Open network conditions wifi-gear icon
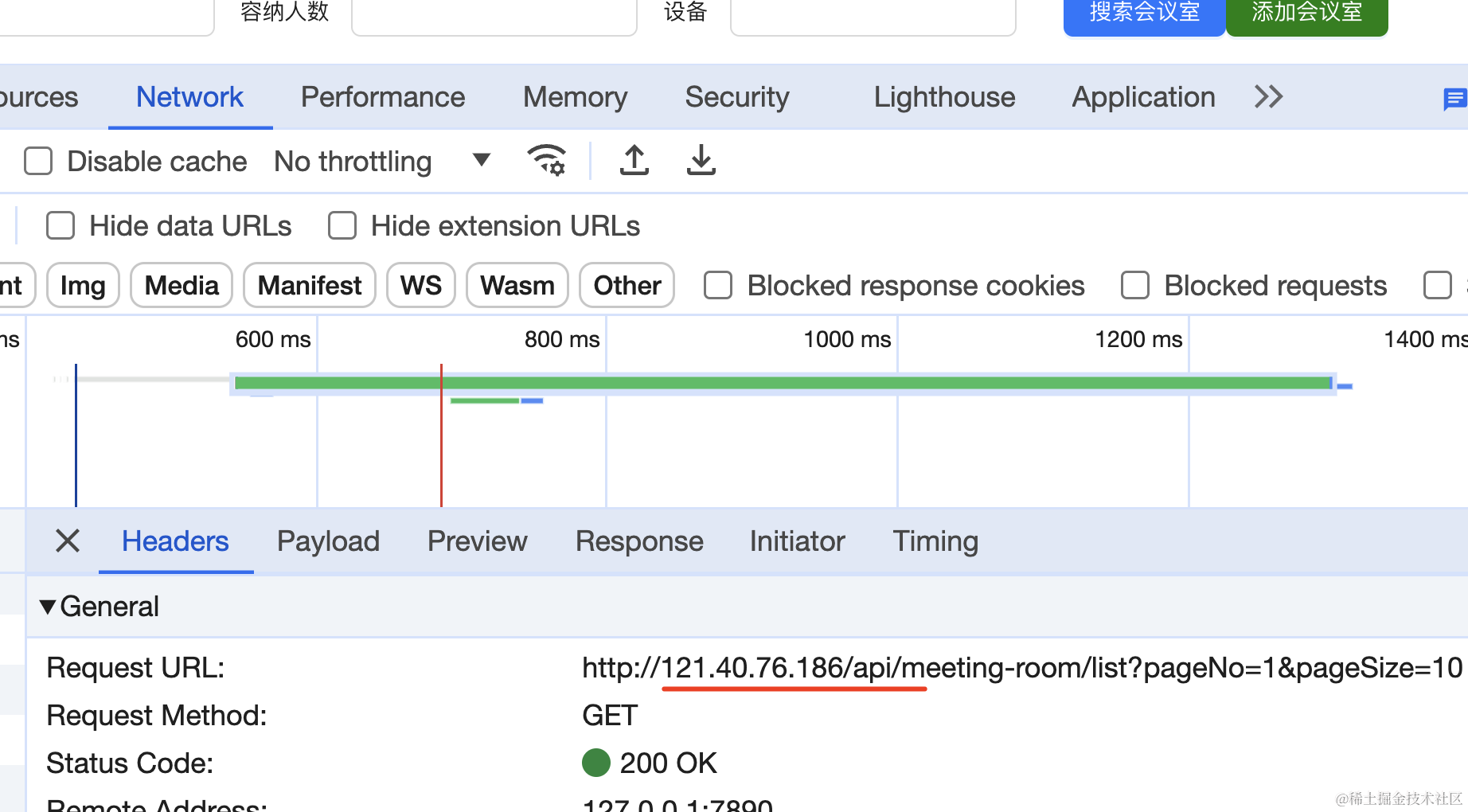 547,160
